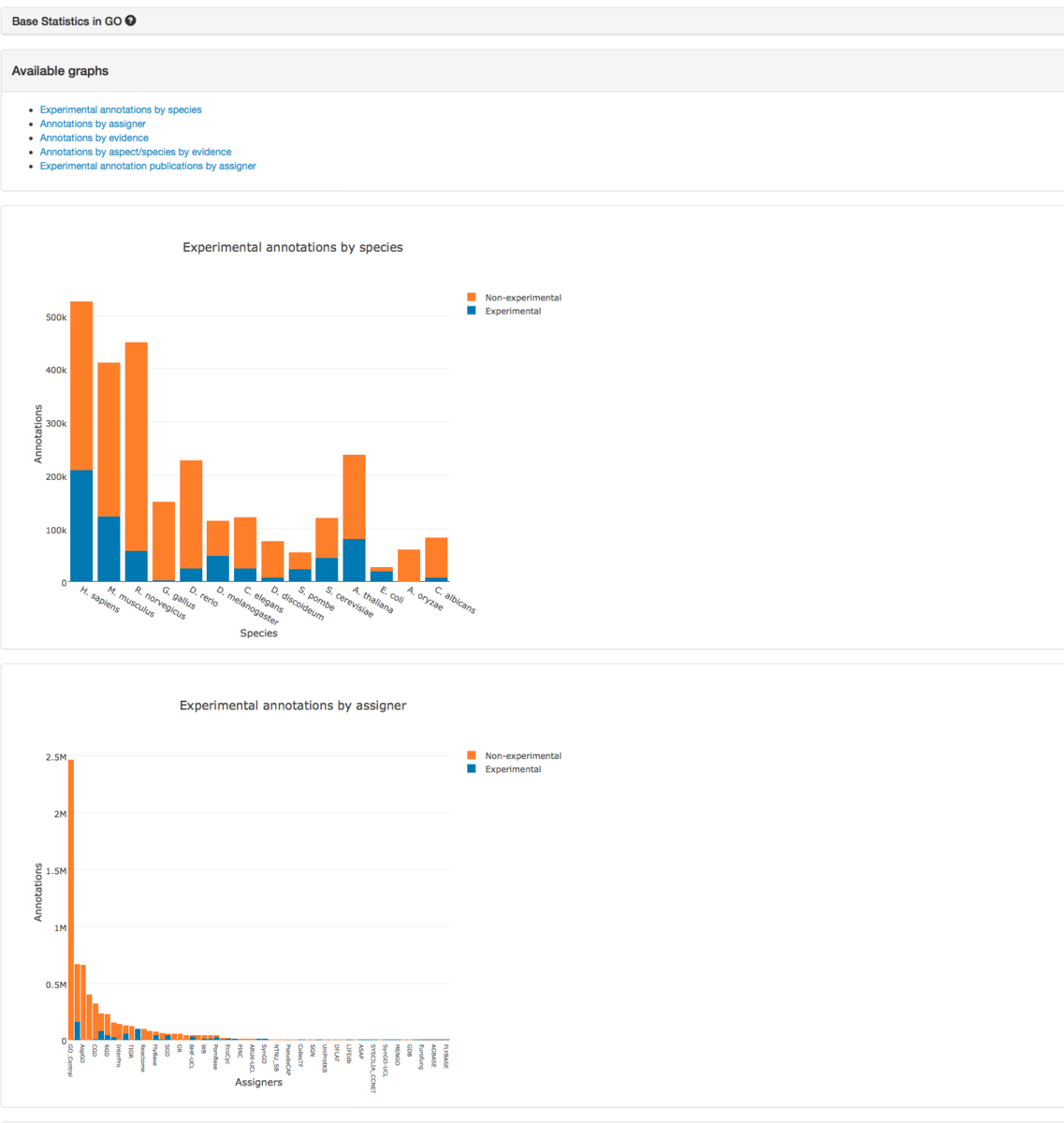Viewport: 1064px width, 1123px height.
Task: Click the R. norvegicus orange bar segment
Action: [136, 446]
